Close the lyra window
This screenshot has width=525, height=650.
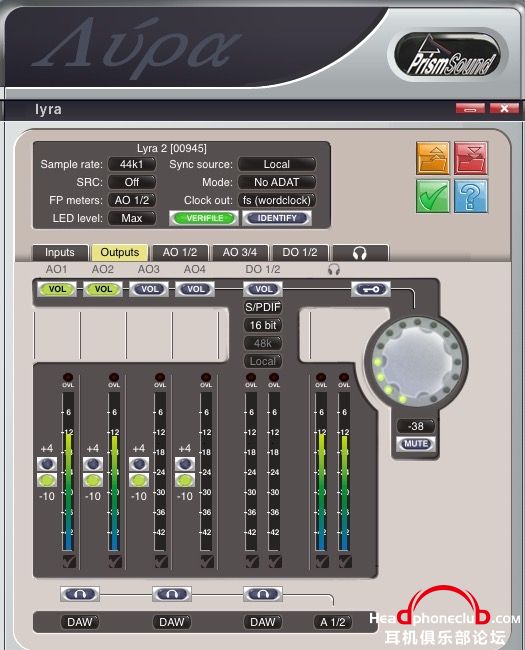pyautogui.click(x=504, y=109)
